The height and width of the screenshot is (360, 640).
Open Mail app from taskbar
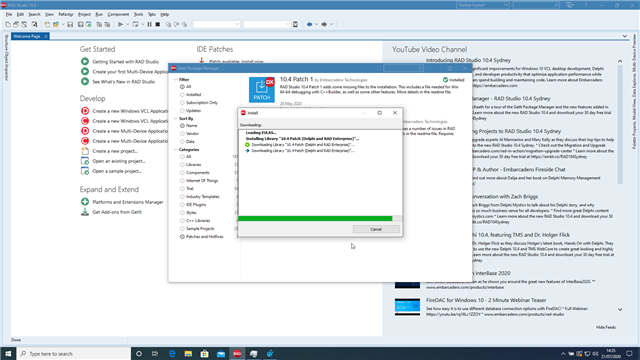pos(221,353)
